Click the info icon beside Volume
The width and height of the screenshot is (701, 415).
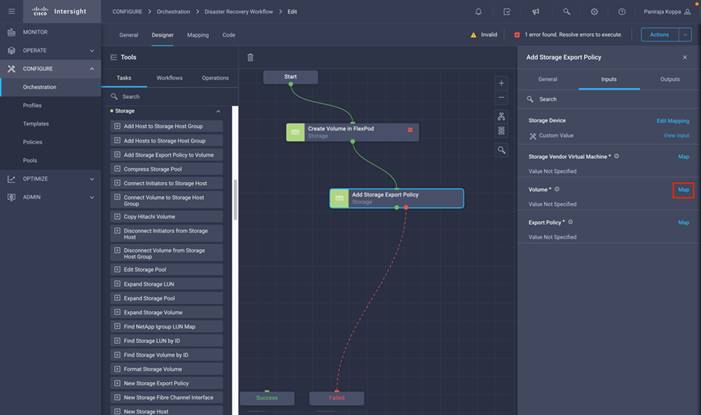point(557,189)
